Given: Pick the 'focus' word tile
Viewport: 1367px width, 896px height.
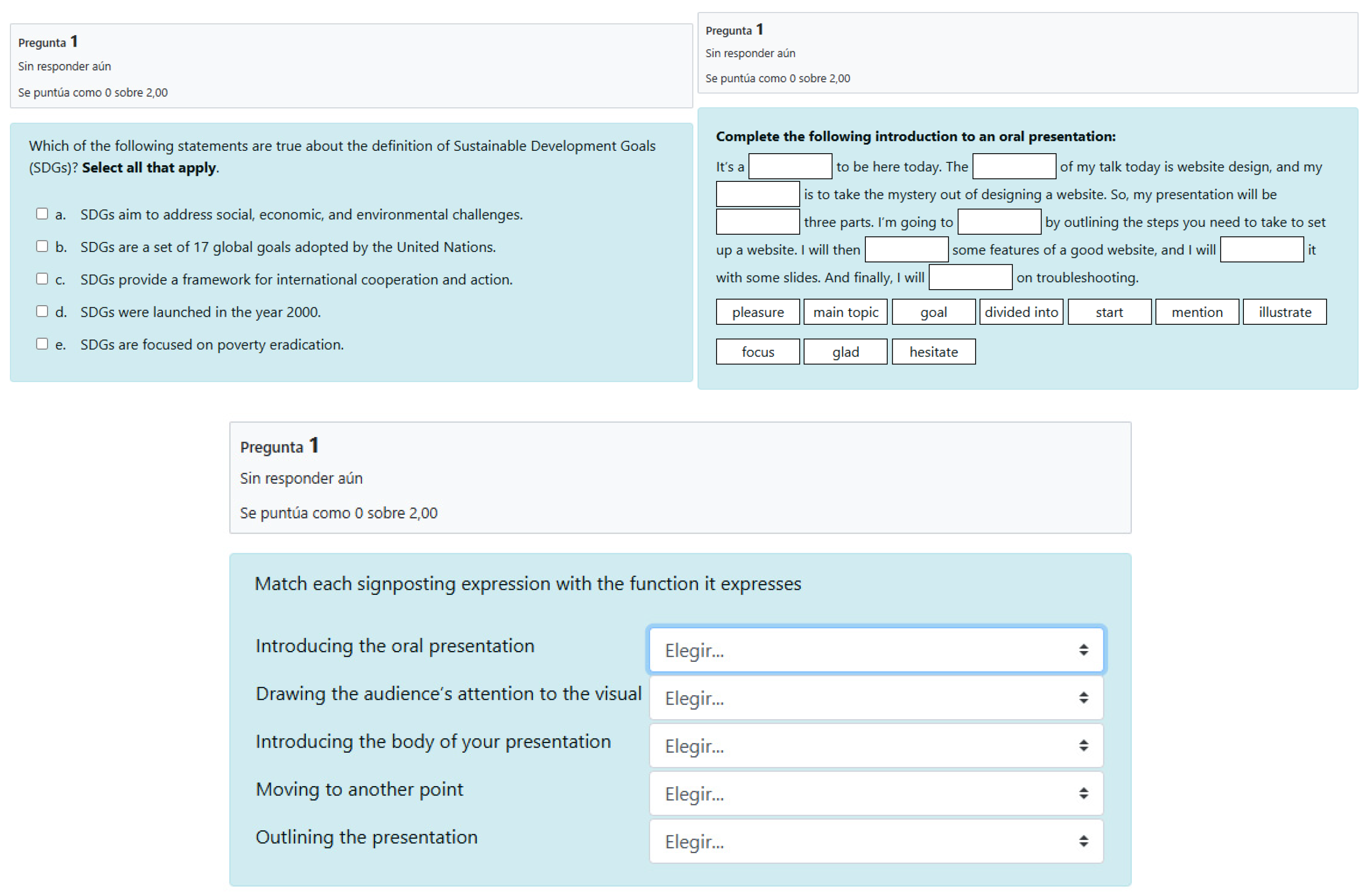Looking at the screenshot, I should click(x=757, y=351).
